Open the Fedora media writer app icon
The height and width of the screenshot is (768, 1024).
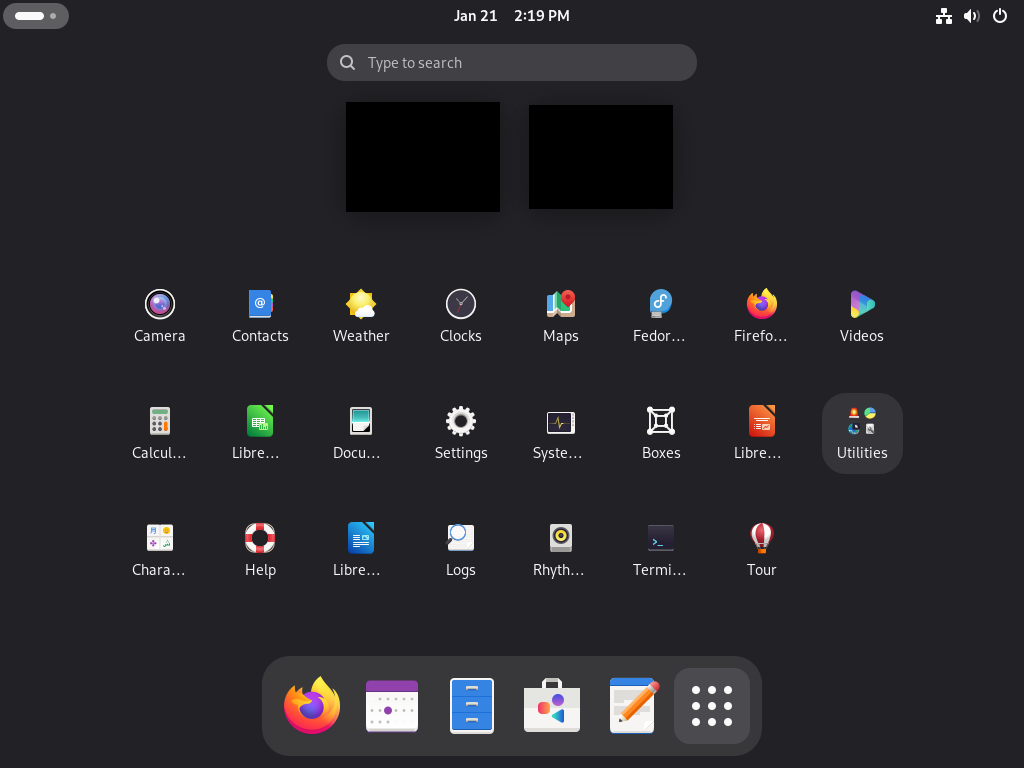coord(661,316)
